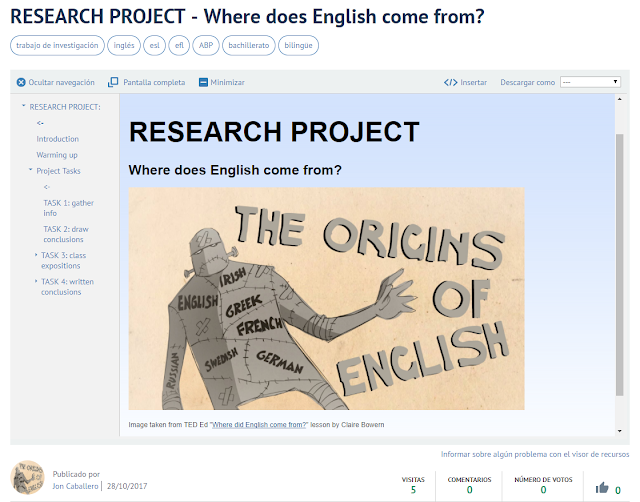
Task: Click the back arrow under RESEARCH PROJECT
Action: (40, 123)
